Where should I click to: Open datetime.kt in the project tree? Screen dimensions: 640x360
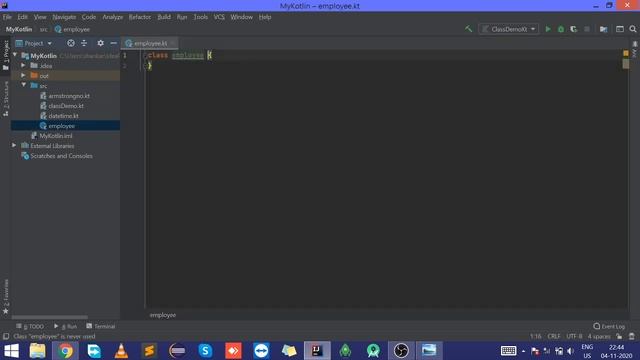(63, 116)
